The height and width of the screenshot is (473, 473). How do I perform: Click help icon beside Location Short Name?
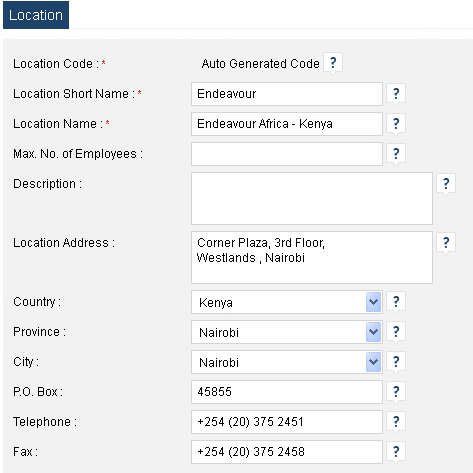coord(396,94)
